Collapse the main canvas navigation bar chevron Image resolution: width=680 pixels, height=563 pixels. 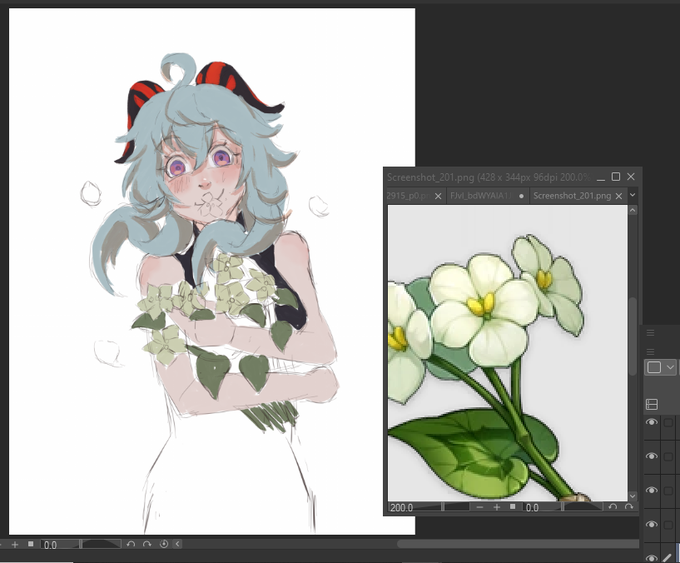(x=177, y=544)
